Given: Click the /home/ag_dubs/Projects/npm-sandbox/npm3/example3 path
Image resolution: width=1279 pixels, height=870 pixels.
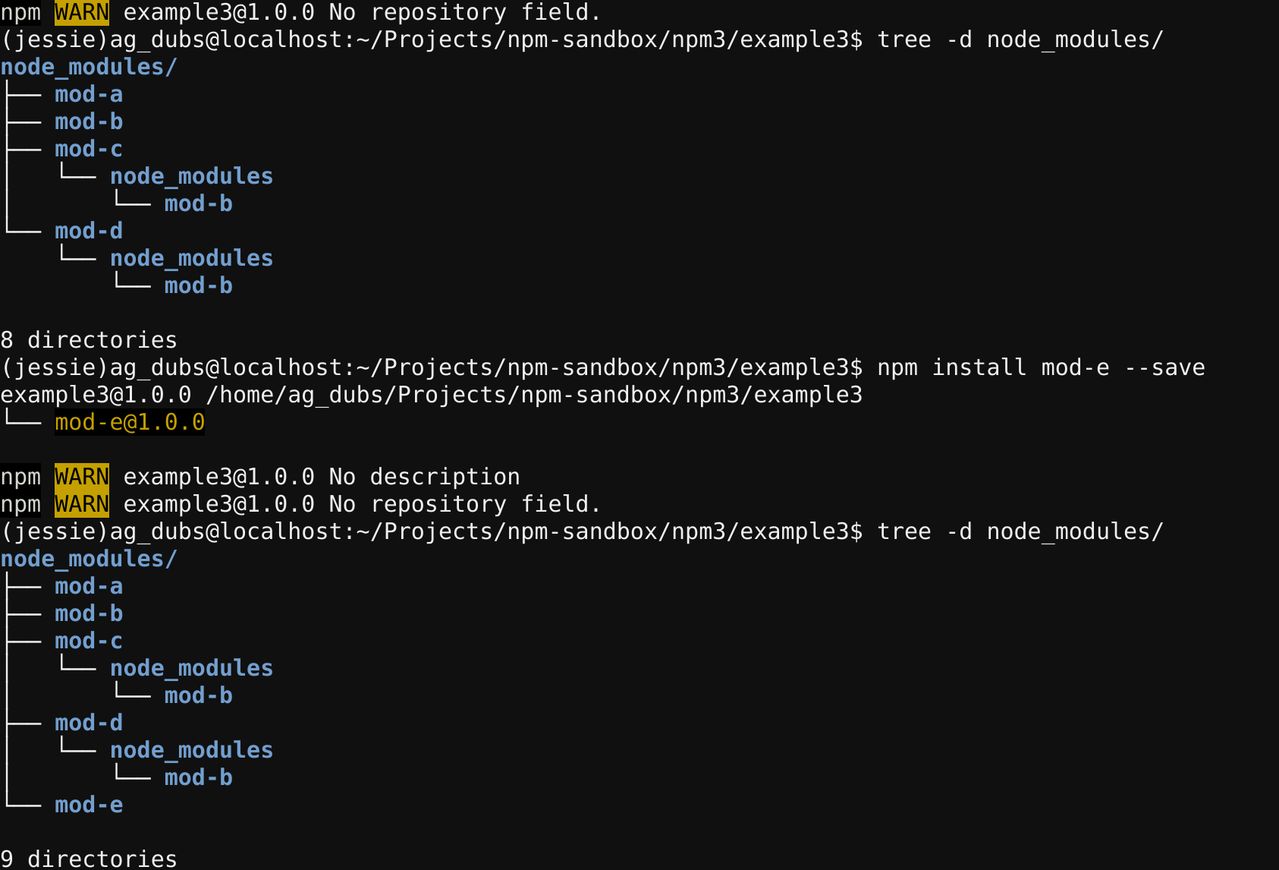Looking at the screenshot, I should point(540,395).
